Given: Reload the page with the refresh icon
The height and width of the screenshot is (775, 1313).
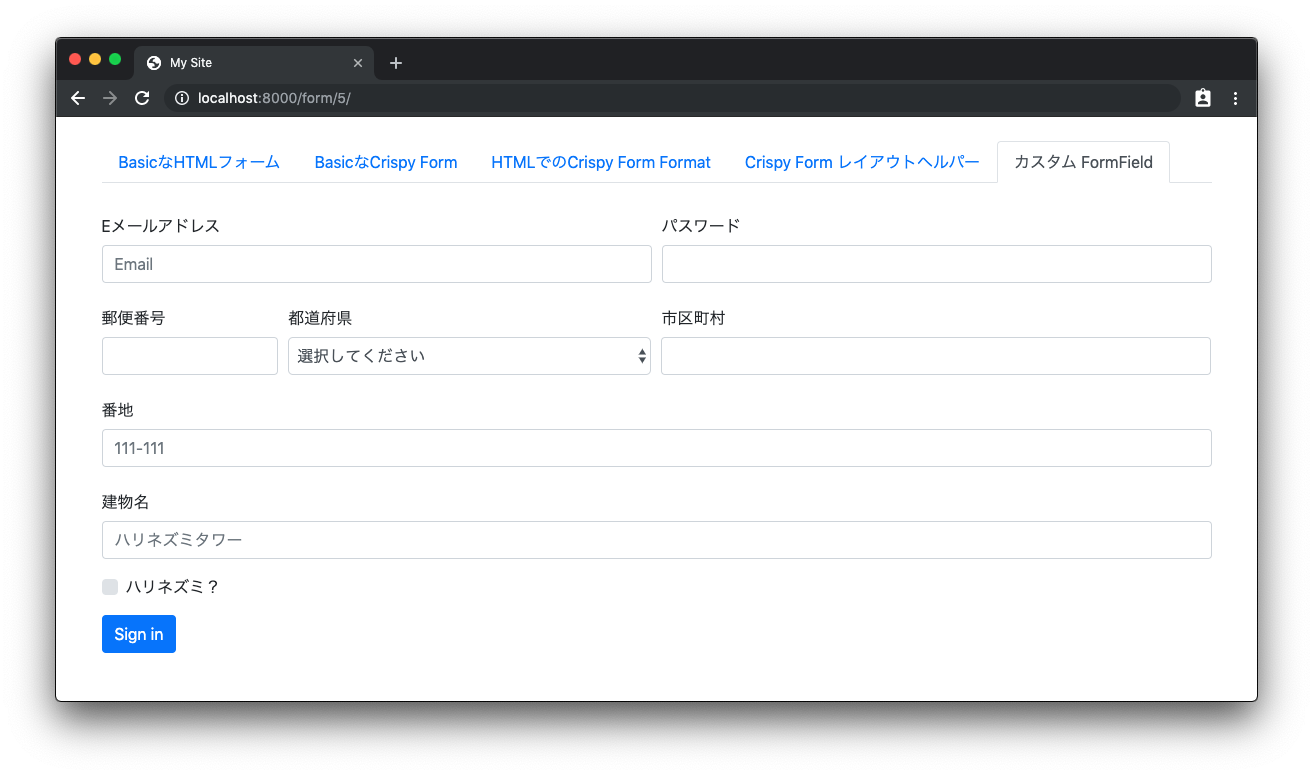Looking at the screenshot, I should point(142,98).
